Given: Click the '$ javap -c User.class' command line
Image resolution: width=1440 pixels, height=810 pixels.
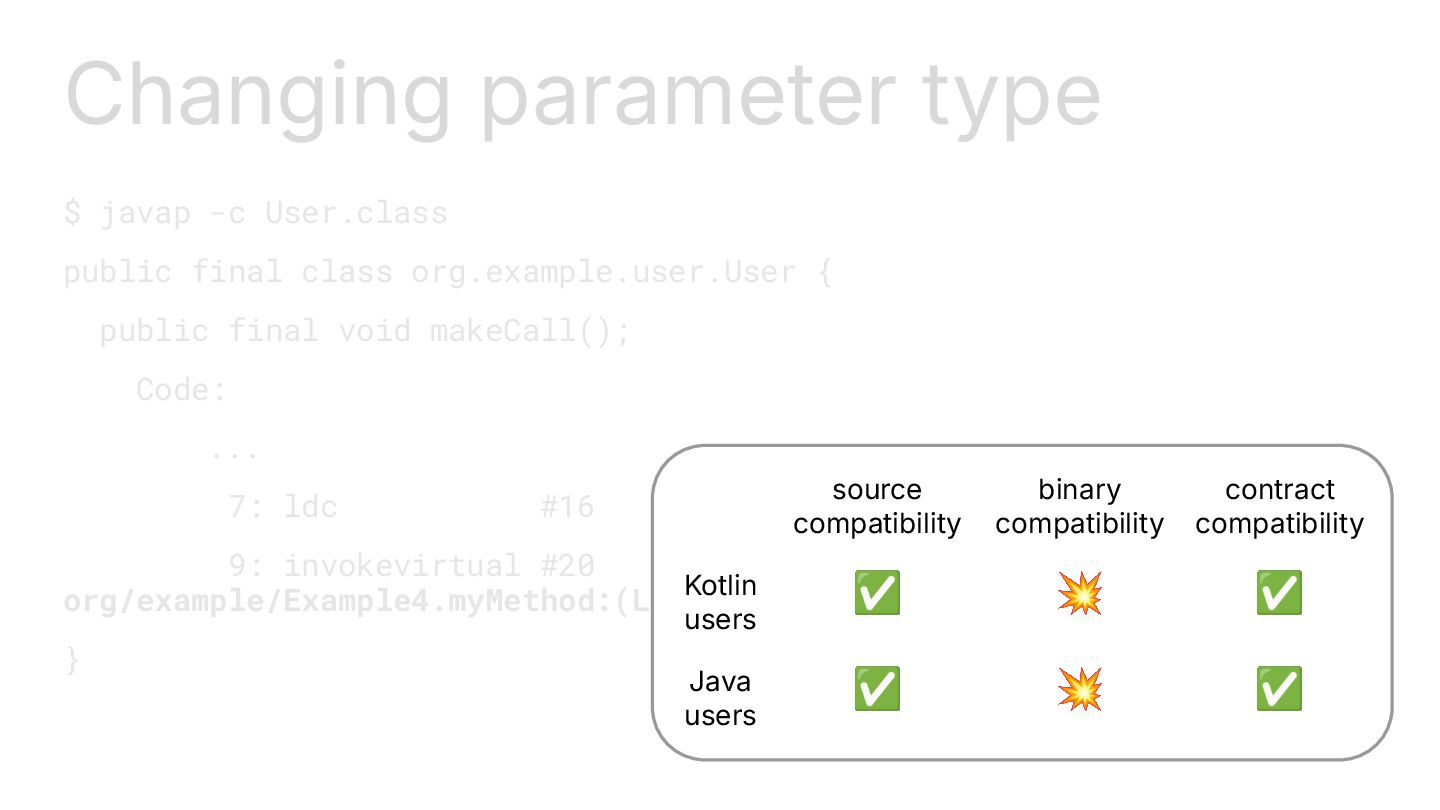Looking at the screenshot, I should [x=256, y=213].
